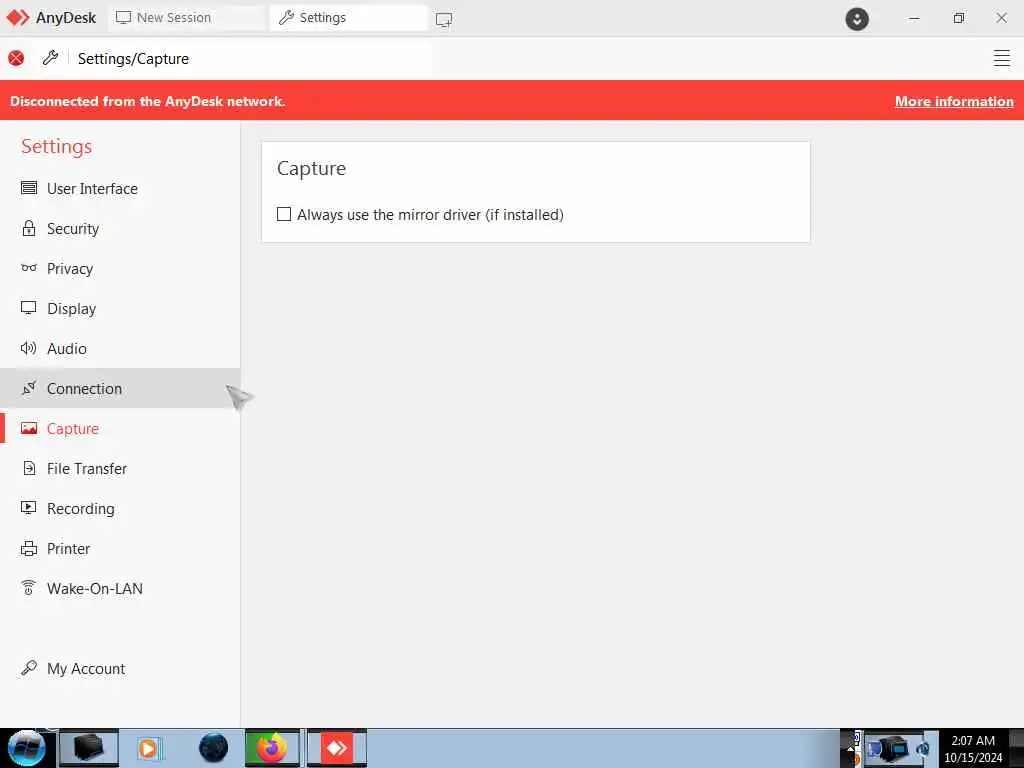
Task: Click the Display monitor icon
Action: 29,308
